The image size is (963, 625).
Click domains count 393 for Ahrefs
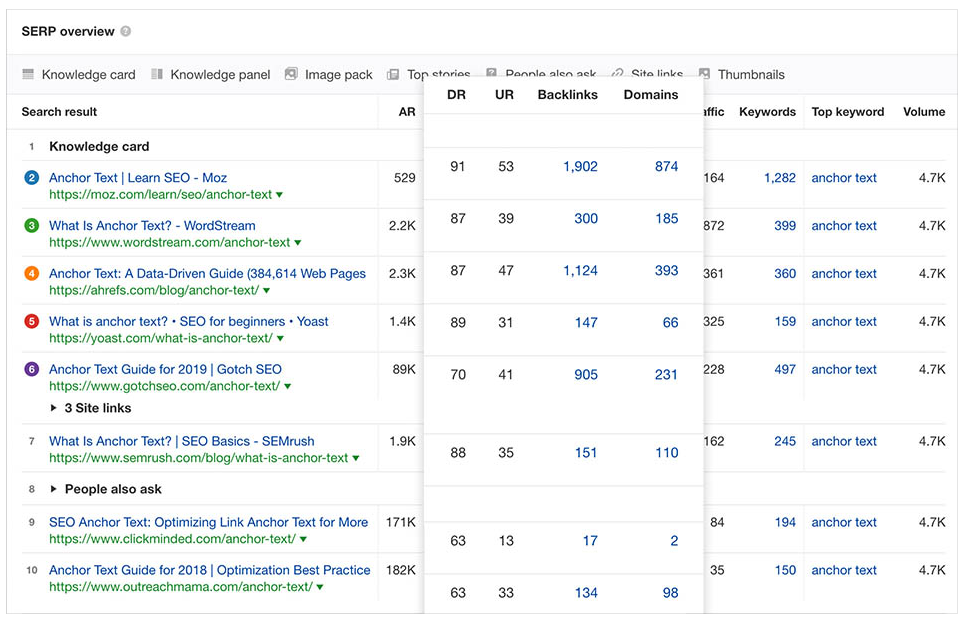point(666,271)
